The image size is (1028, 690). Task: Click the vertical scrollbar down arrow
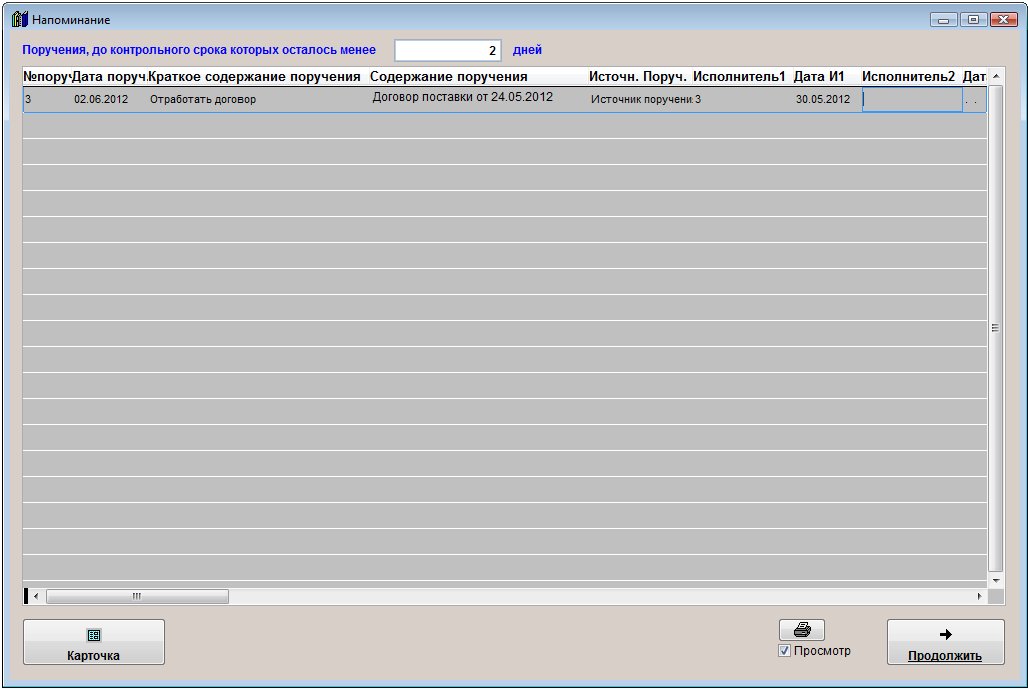(996, 580)
